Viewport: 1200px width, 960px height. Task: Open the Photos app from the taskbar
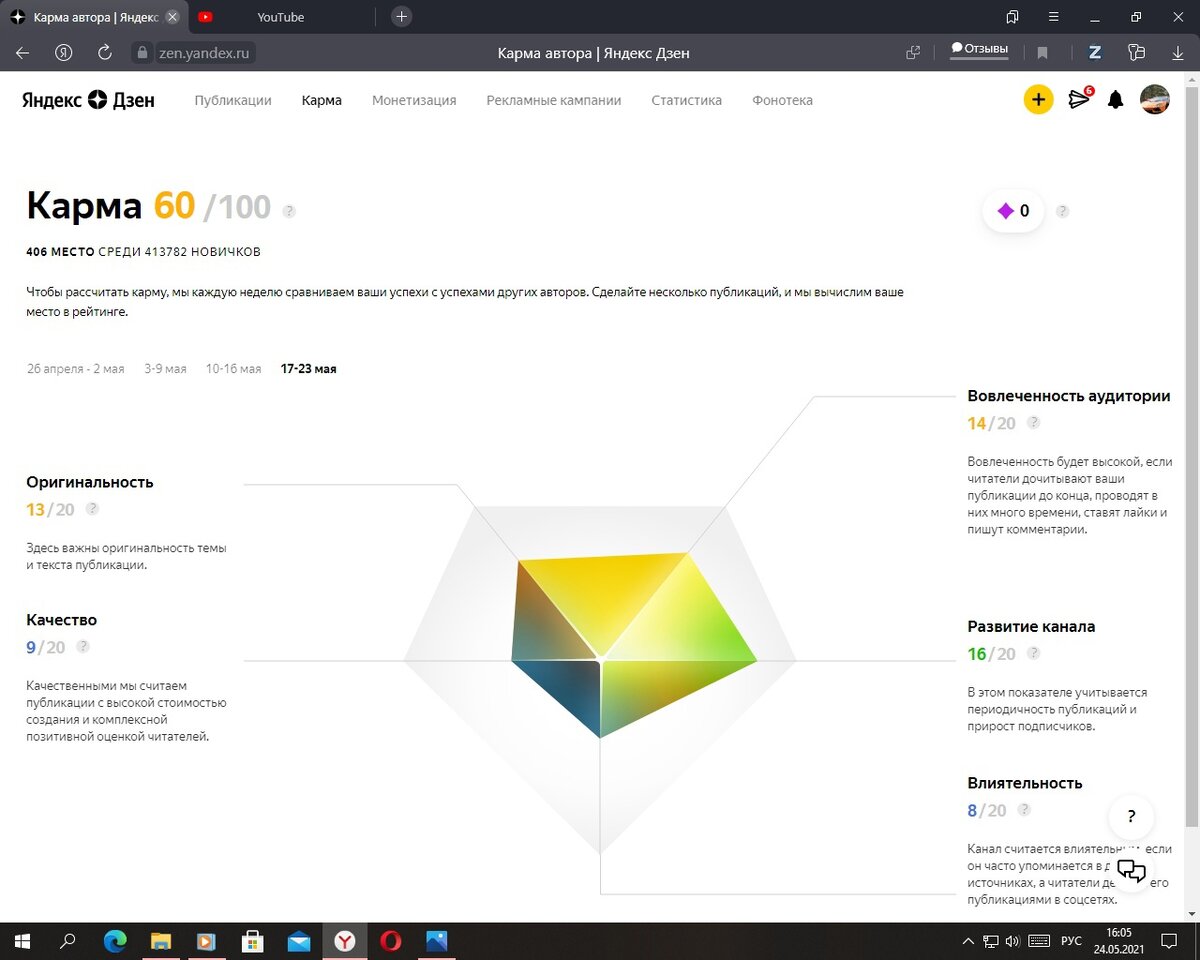coord(437,941)
